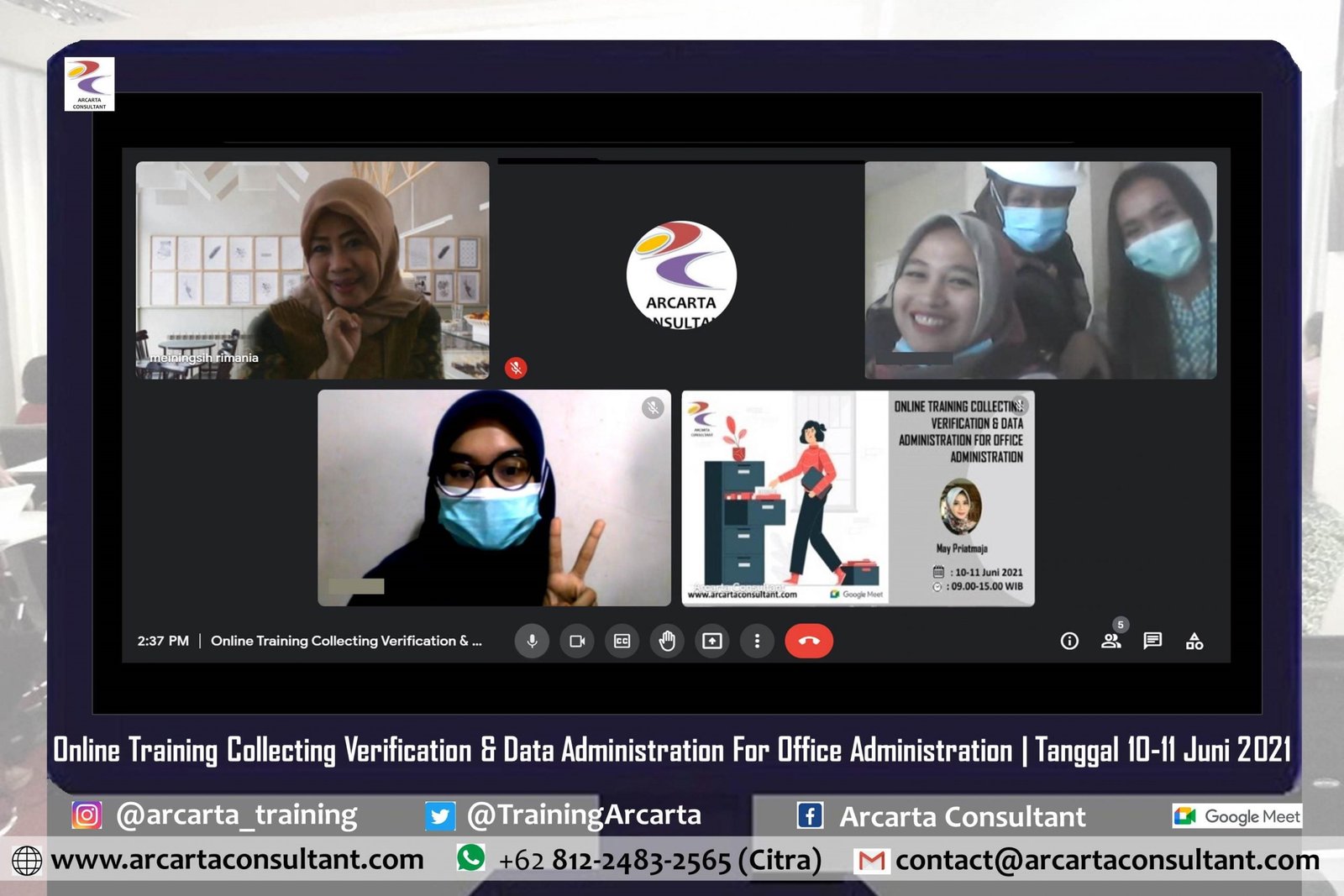This screenshot has width=1344, height=896.
Task: Enable closed captions with the CC button
Action: pyautogui.click(x=622, y=641)
